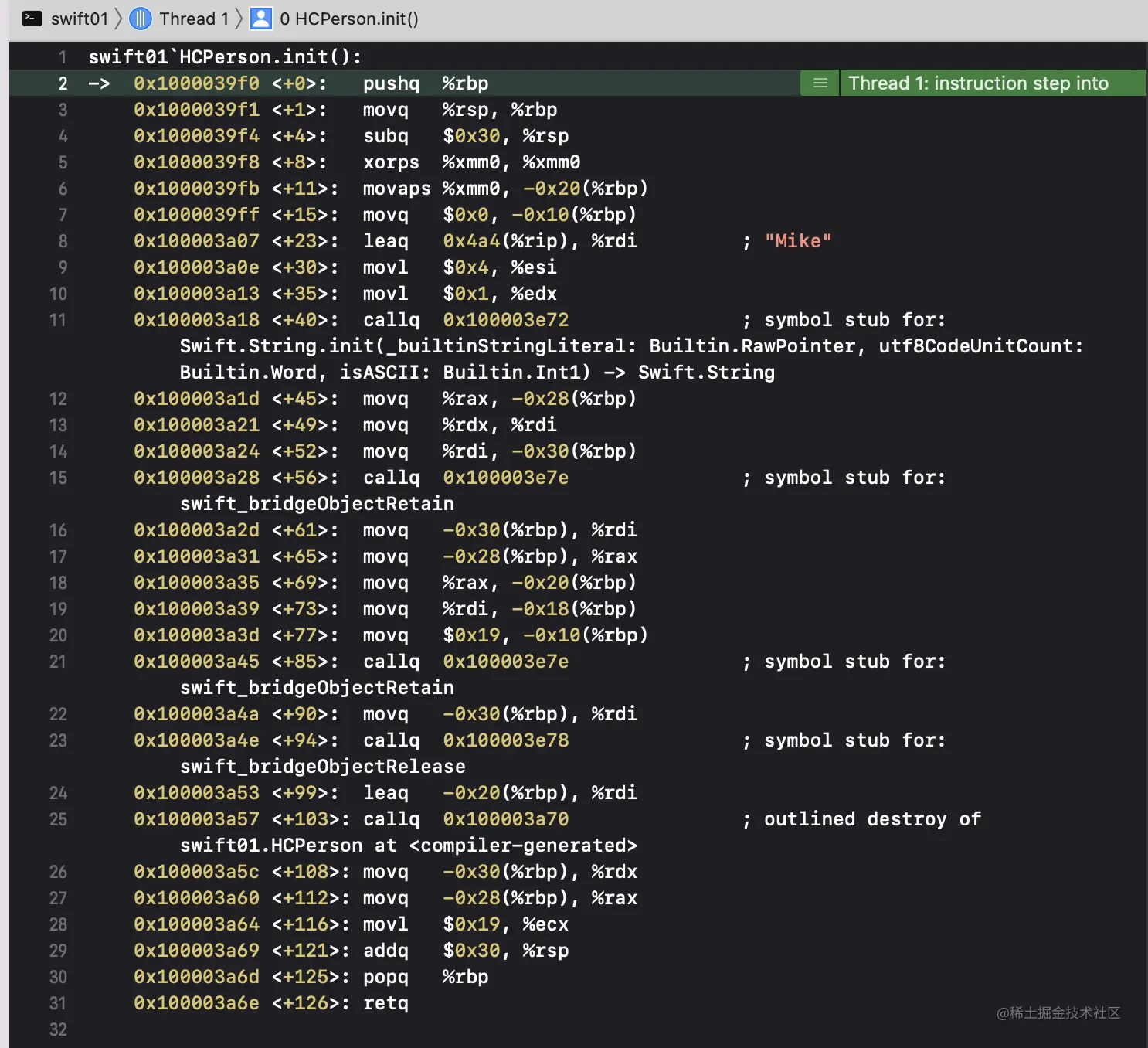This screenshot has height=1048, width=1148.
Task: Click the address 0x100003a1d
Action: tap(196, 399)
